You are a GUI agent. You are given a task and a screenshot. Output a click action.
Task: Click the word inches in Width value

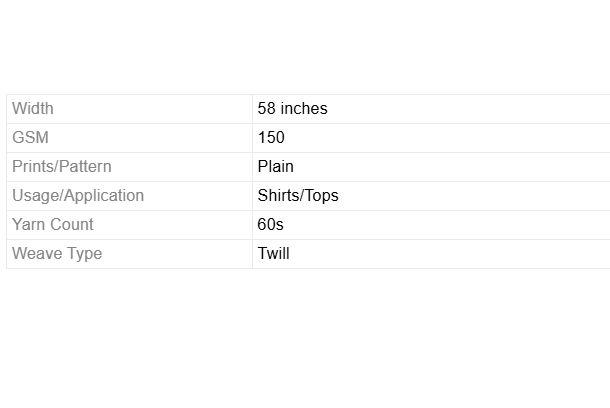point(303,108)
